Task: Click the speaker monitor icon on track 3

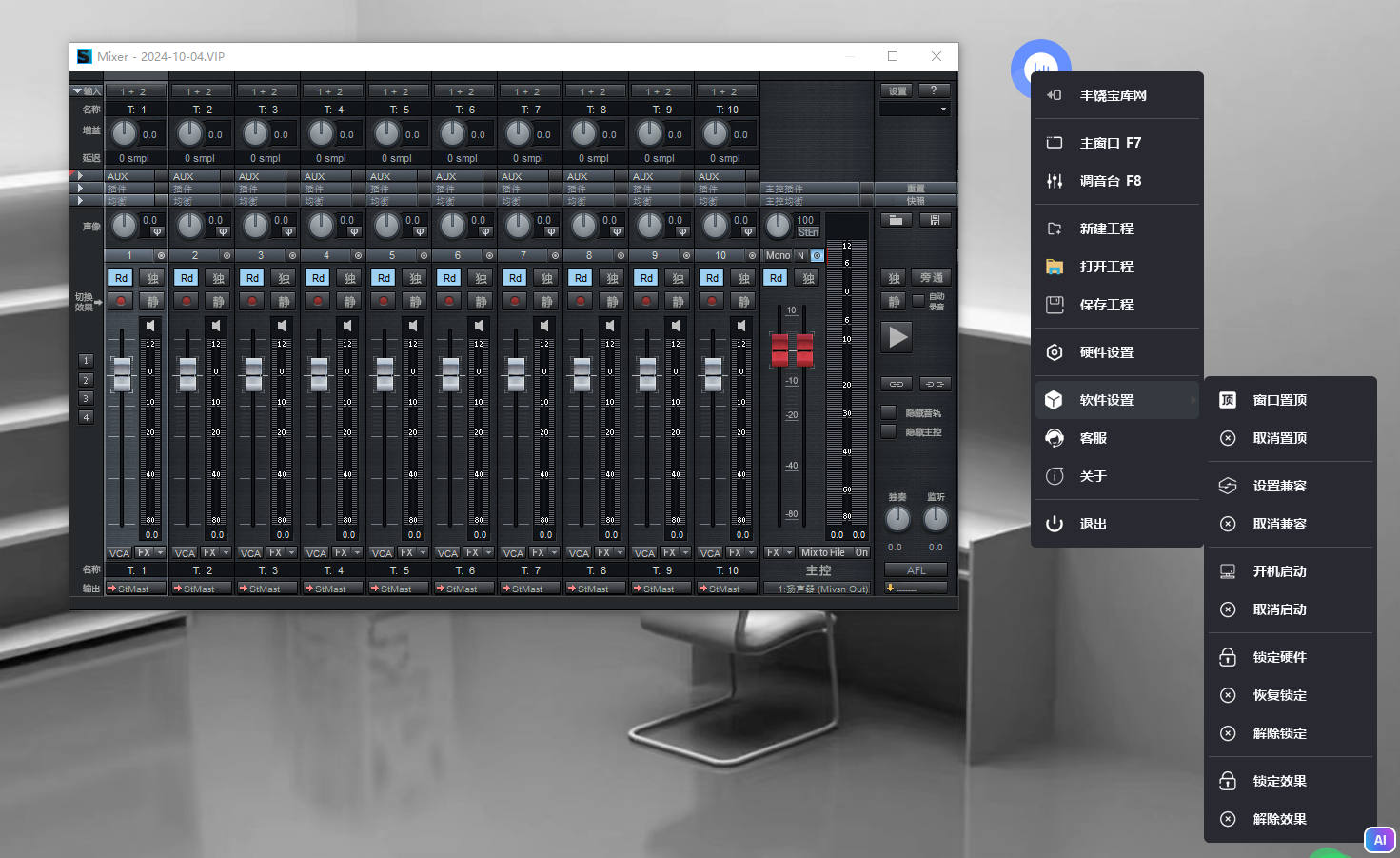Action: 282,326
